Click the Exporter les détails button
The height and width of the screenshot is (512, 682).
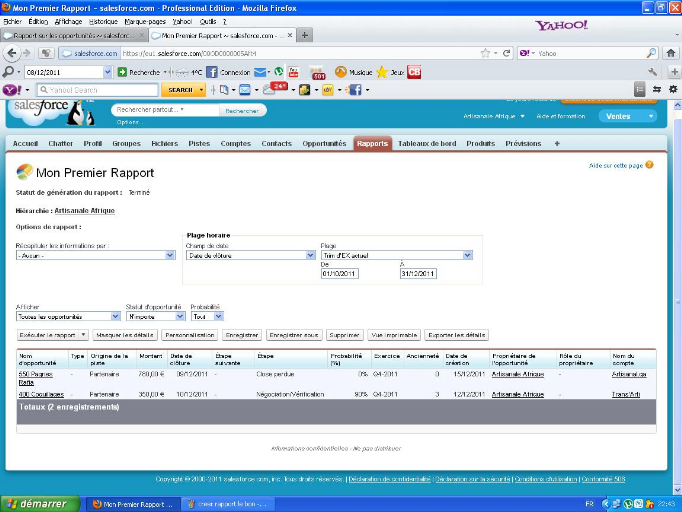pyautogui.click(x=456, y=335)
